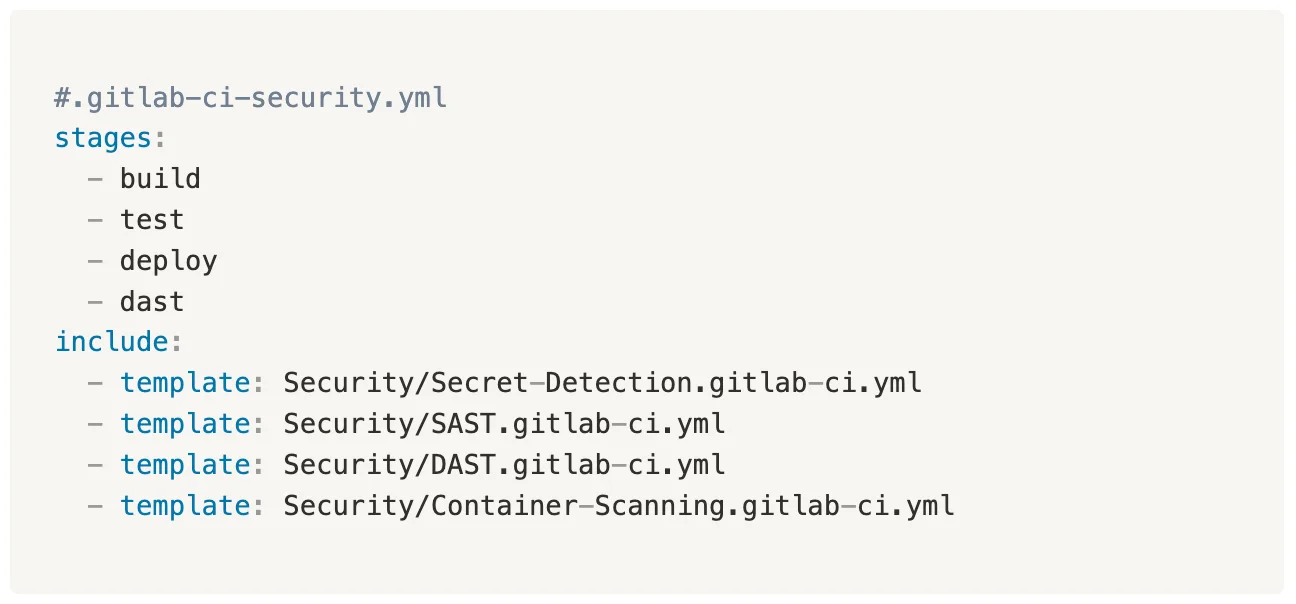Click the dash before 'deploy'
The image size is (1296, 604).
[x=95, y=261]
